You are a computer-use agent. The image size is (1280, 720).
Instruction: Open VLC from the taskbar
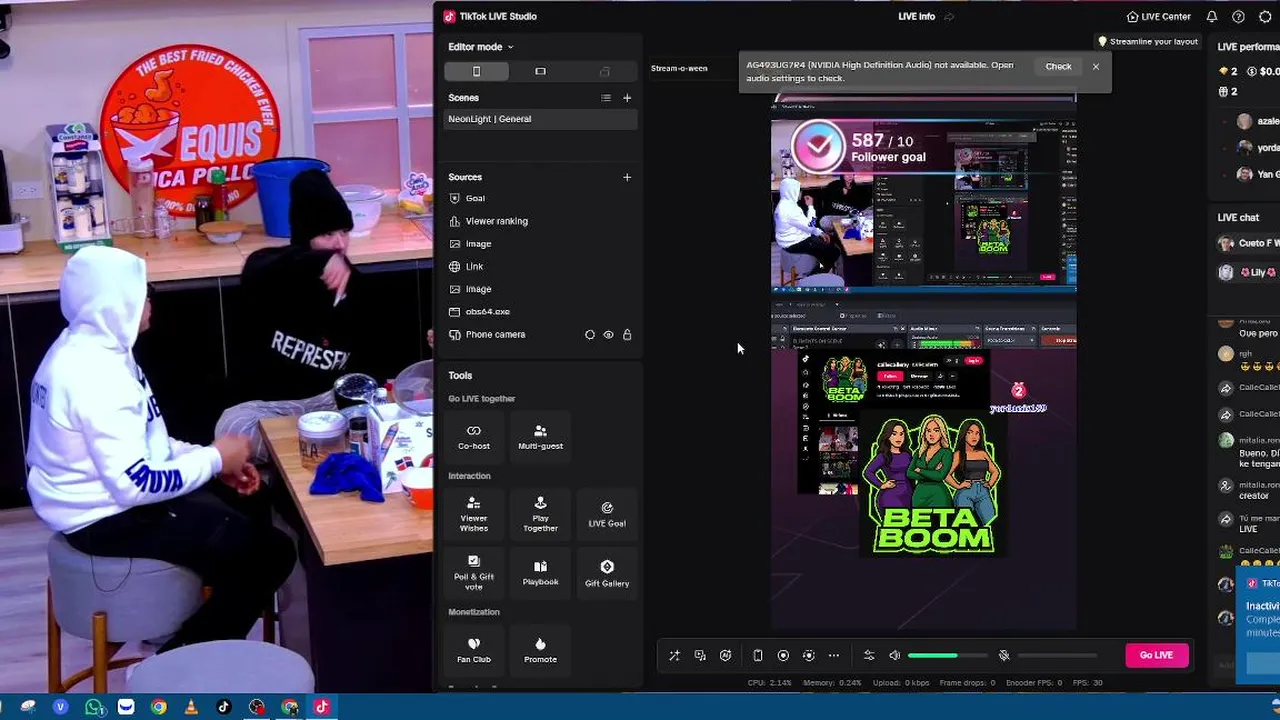pyautogui.click(x=191, y=707)
